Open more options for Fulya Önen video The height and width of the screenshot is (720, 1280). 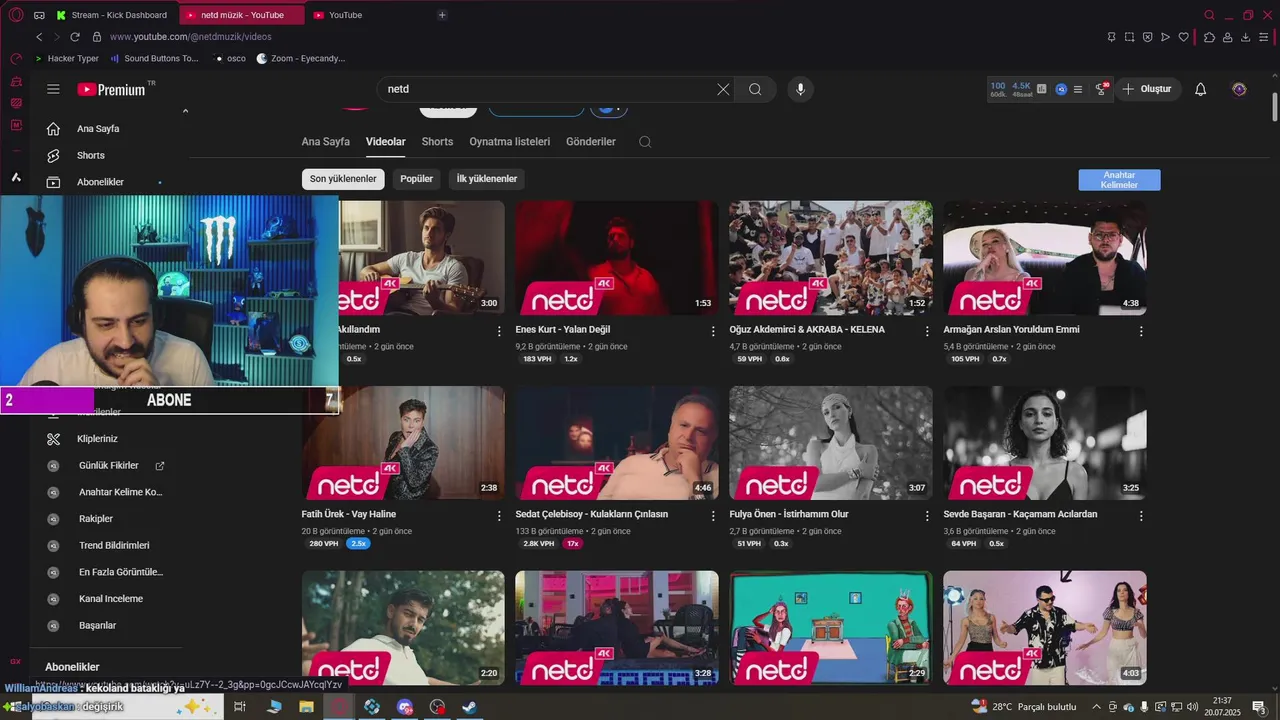pos(927,516)
